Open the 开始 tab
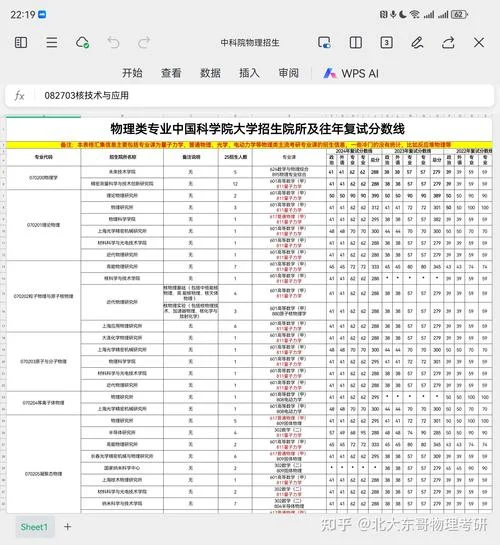The height and width of the screenshot is (545, 500). pyautogui.click(x=132, y=73)
